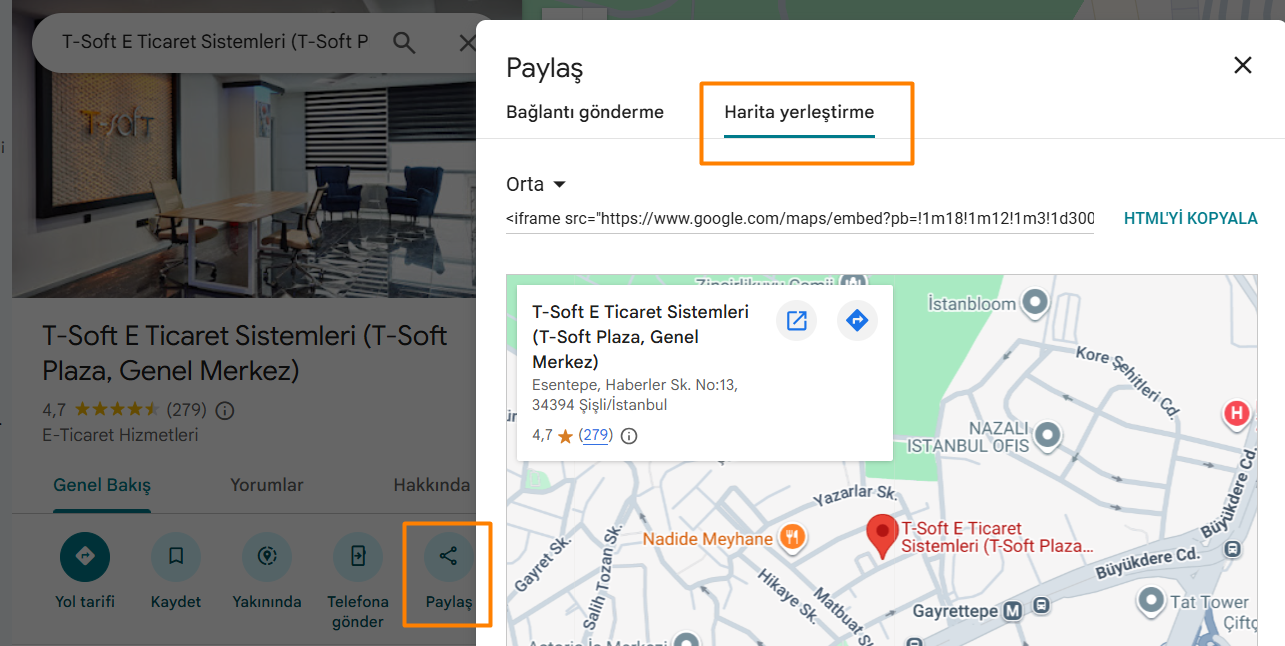
Task: Open the Genel Bakış tab
Action: point(102,485)
